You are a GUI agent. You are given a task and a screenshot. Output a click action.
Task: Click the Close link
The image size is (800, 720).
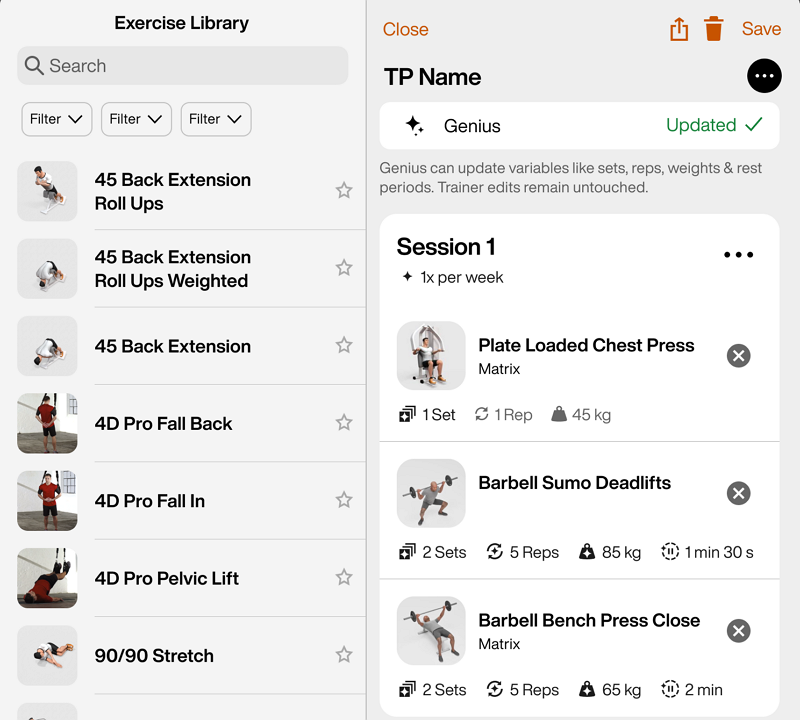click(x=405, y=30)
